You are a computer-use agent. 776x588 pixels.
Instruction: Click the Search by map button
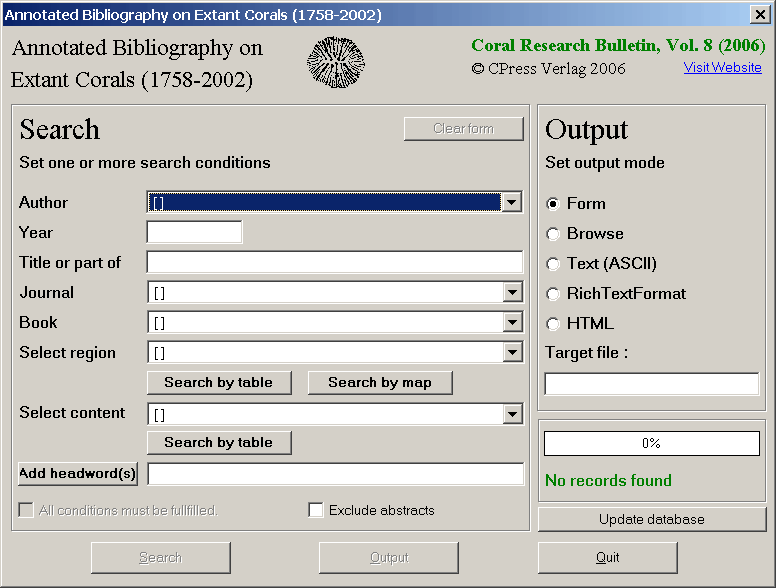click(380, 382)
